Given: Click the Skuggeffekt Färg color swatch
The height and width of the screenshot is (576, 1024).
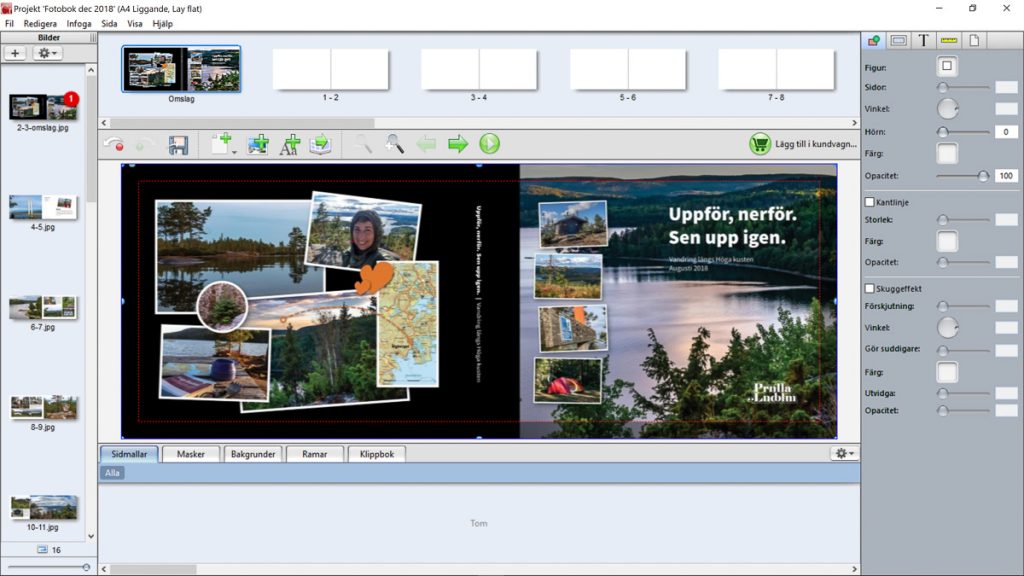Looking at the screenshot, I should [947, 372].
